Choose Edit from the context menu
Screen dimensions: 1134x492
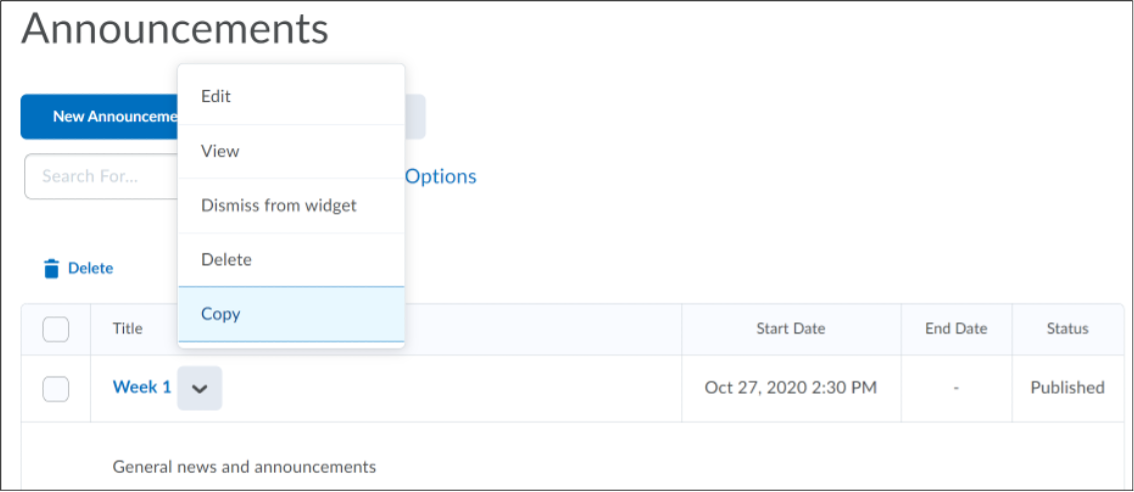pos(216,97)
